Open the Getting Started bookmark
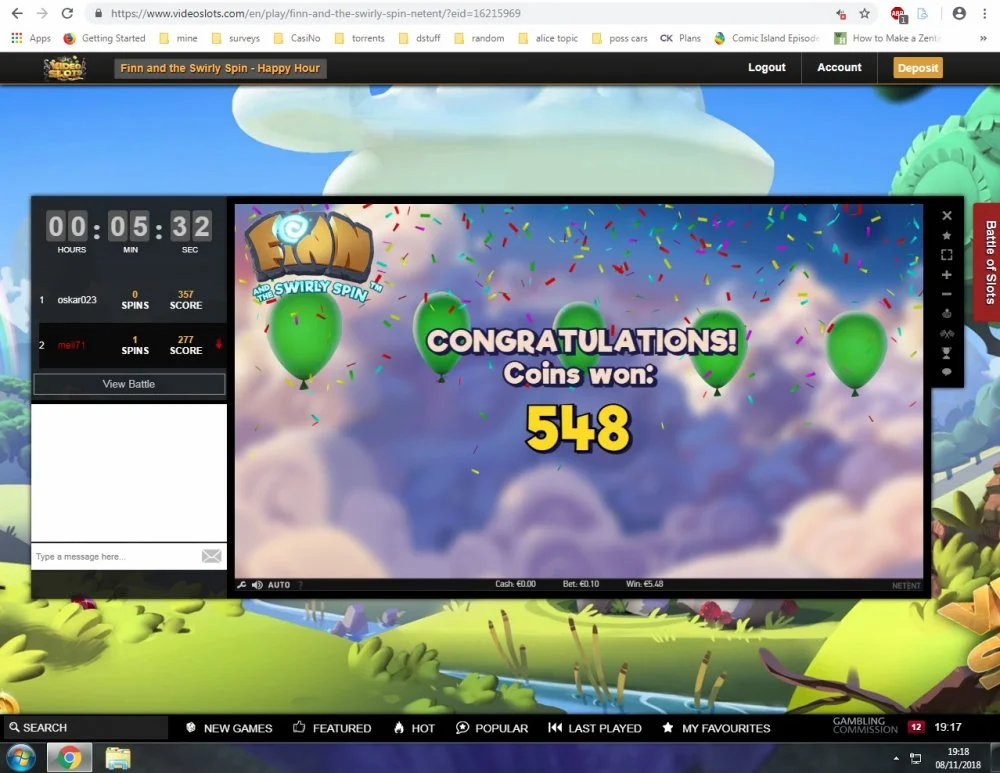1000x773 pixels. pyautogui.click(x=105, y=38)
